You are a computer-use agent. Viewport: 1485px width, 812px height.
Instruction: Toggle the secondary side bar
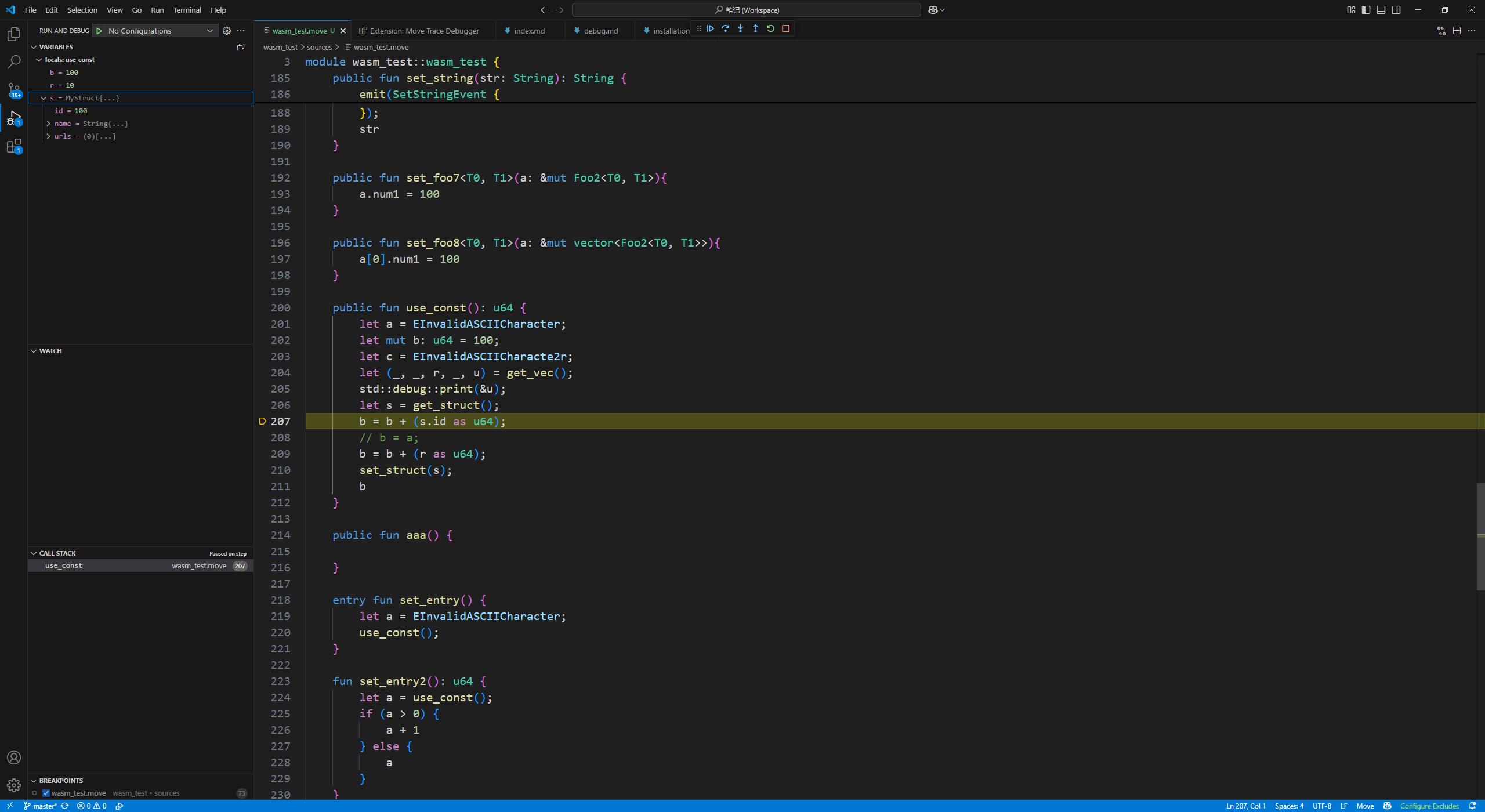click(1396, 10)
